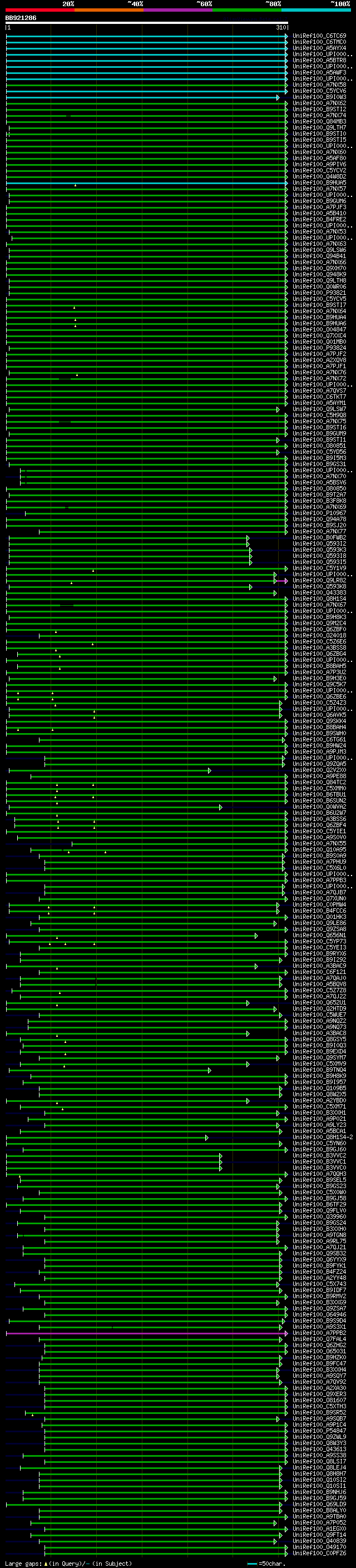This screenshot has height=1568, width=356.
Task: Select label UniRef100_C5Y1V9
Action: [x=319, y=568]
